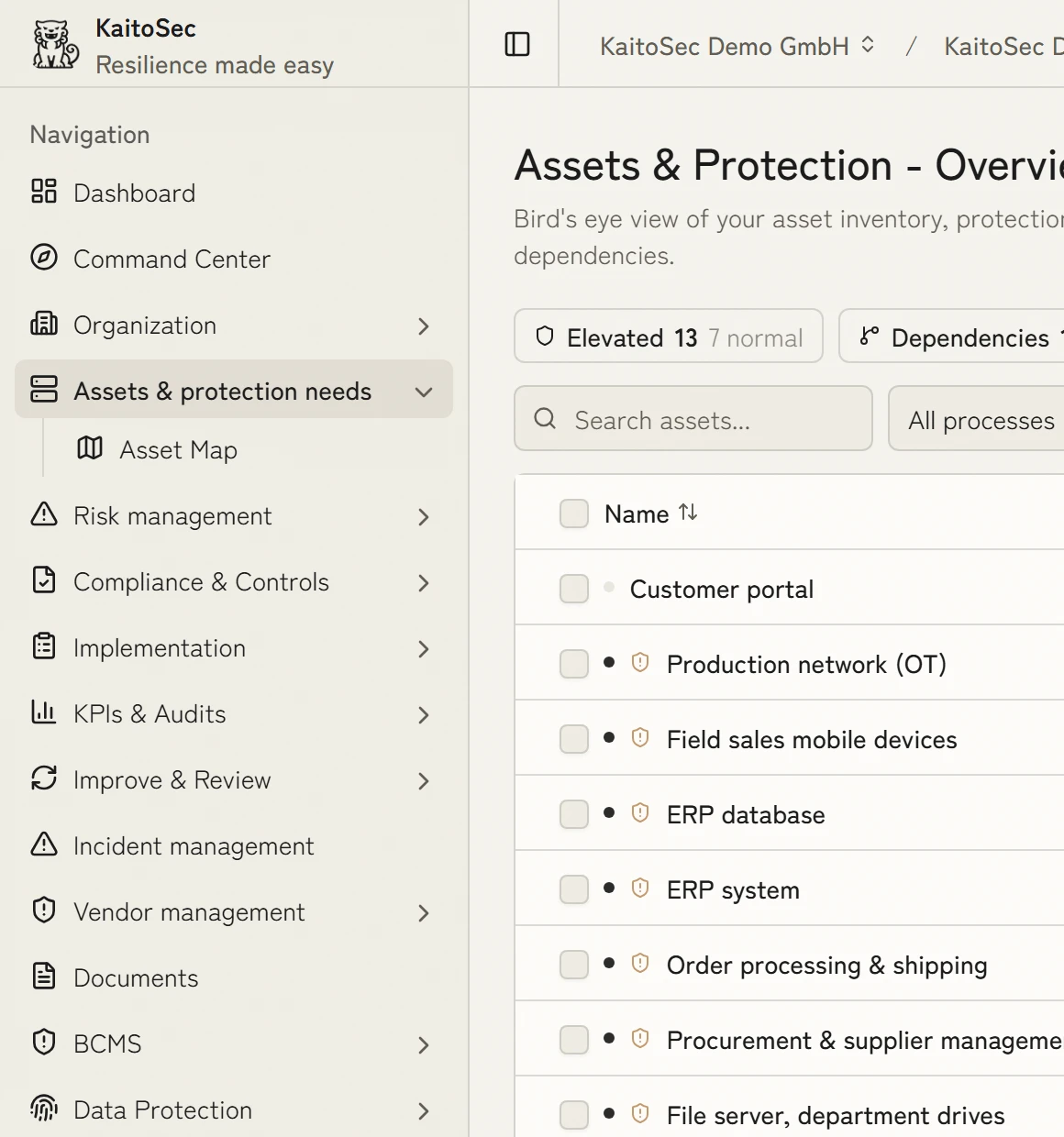Open the BCMS menu entry
This screenshot has width=1064, height=1137.
(x=234, y=1043)
